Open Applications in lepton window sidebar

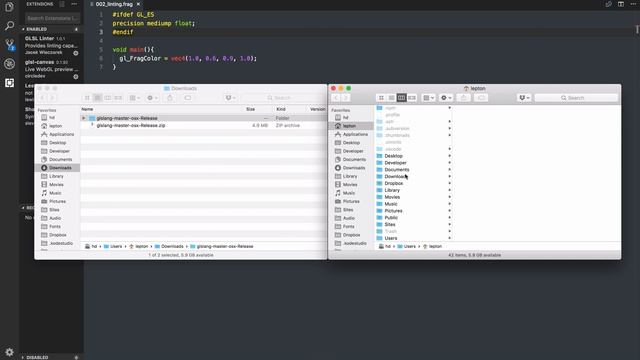[x=351, y=134]
